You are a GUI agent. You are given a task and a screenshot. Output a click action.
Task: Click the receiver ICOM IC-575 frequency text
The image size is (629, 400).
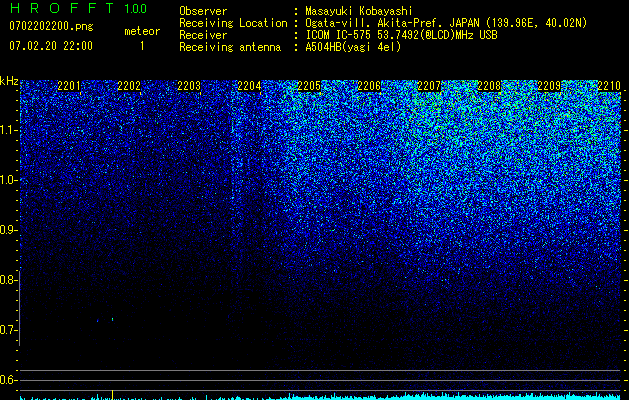pos(401,35)
